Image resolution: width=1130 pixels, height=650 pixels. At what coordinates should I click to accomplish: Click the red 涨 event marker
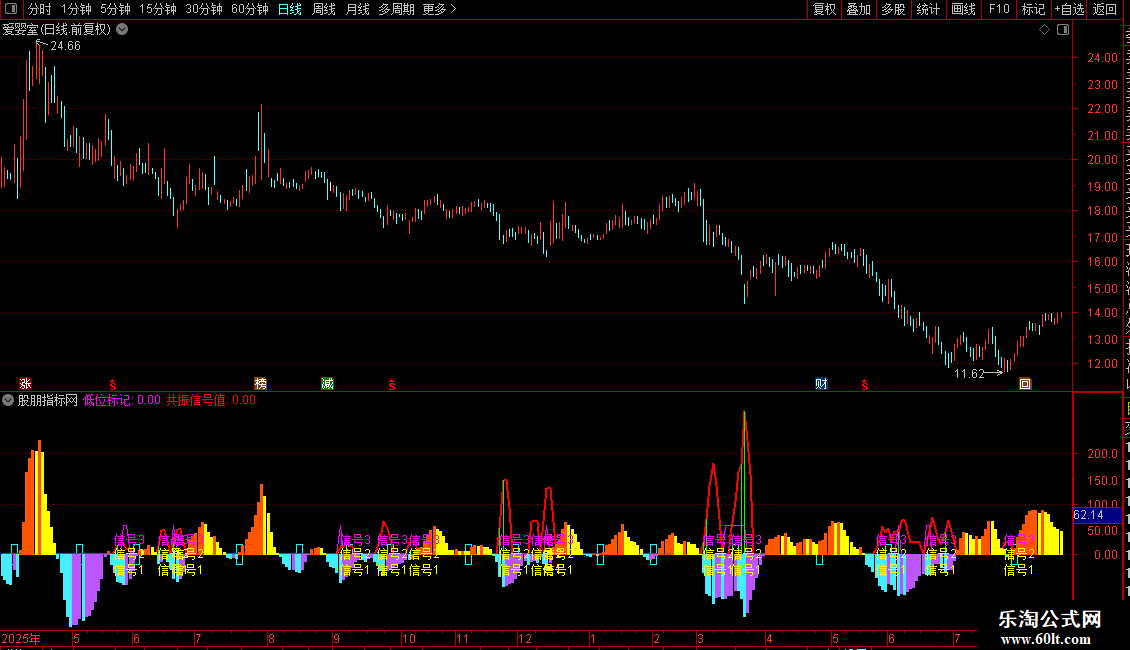tap(25, 383)
